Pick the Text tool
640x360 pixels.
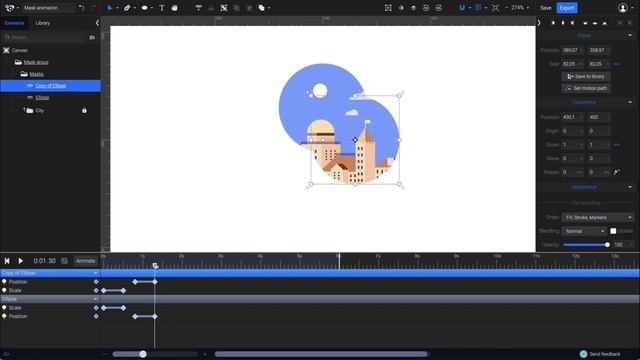coord(162,8)
